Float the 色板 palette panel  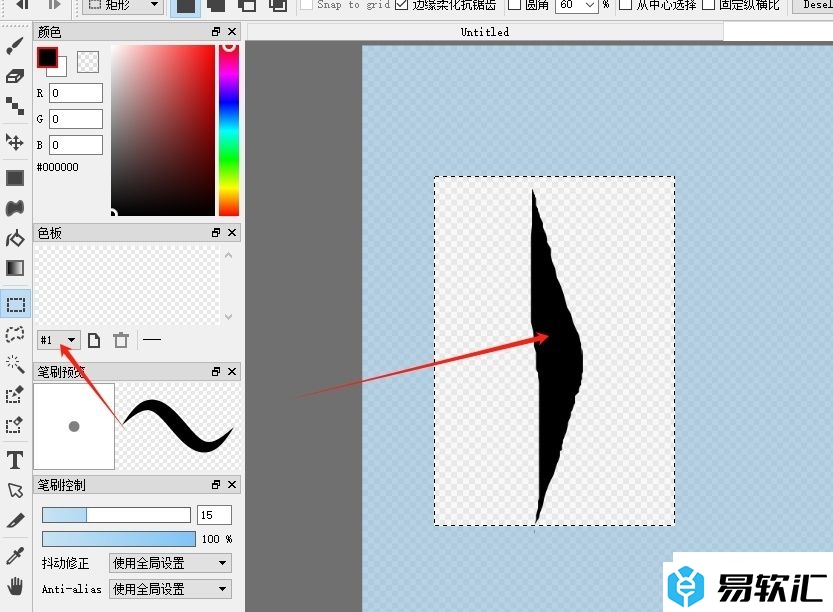pos(216,233)
